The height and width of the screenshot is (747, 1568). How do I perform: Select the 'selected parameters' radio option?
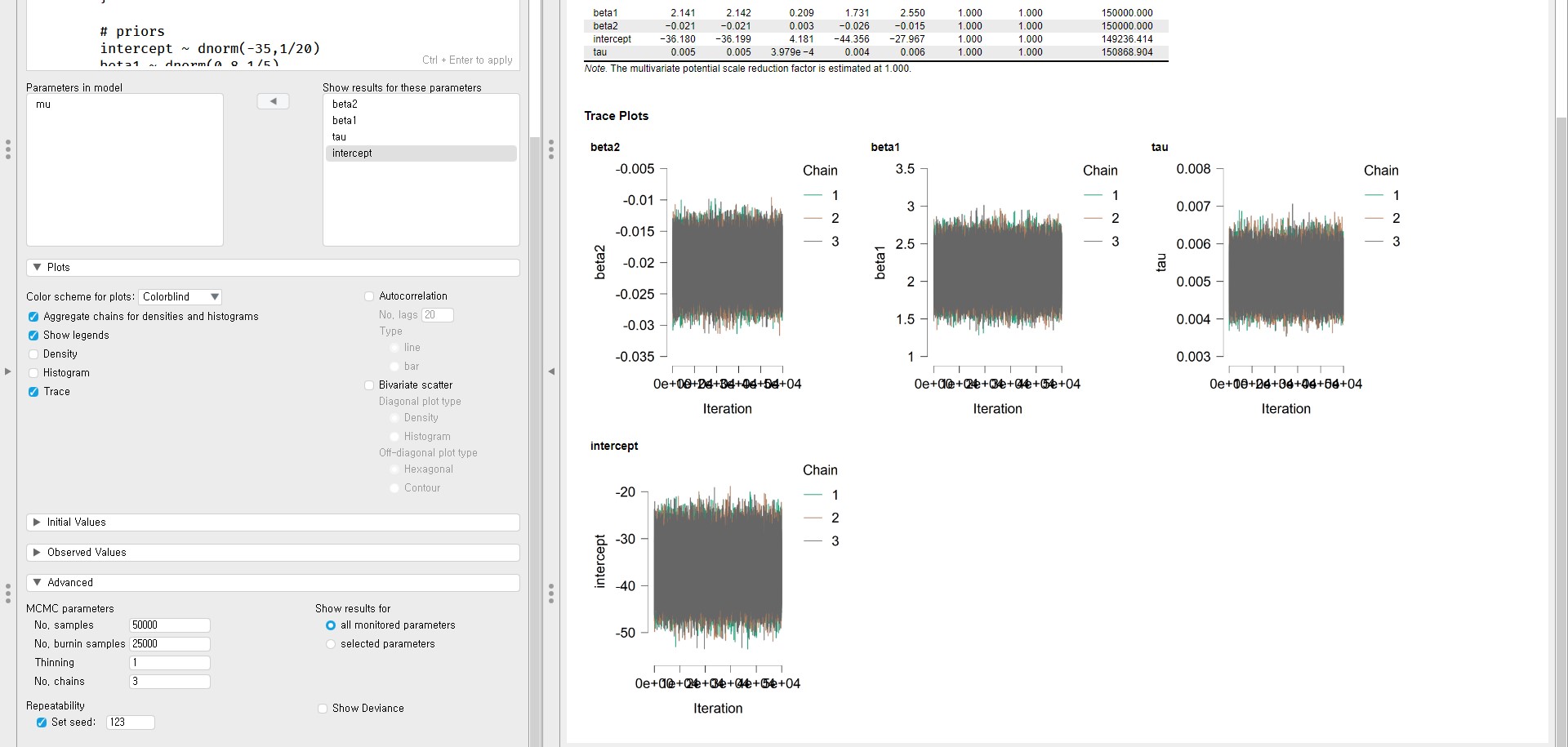(x=331, y=644)
